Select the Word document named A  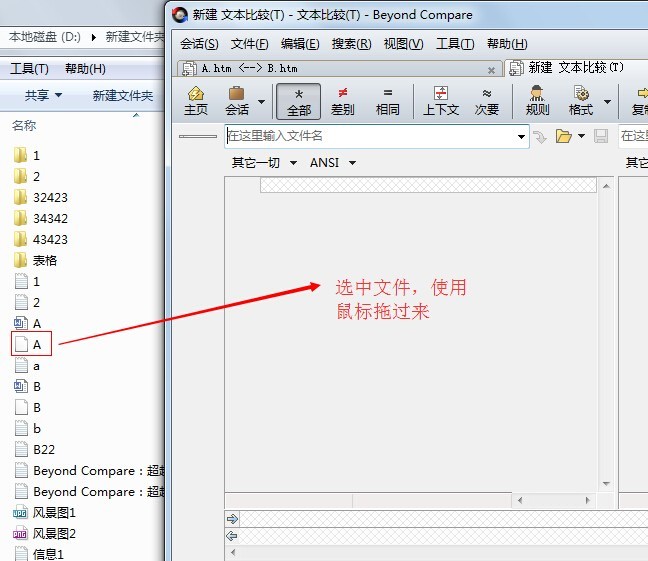[x=28, y=323]
